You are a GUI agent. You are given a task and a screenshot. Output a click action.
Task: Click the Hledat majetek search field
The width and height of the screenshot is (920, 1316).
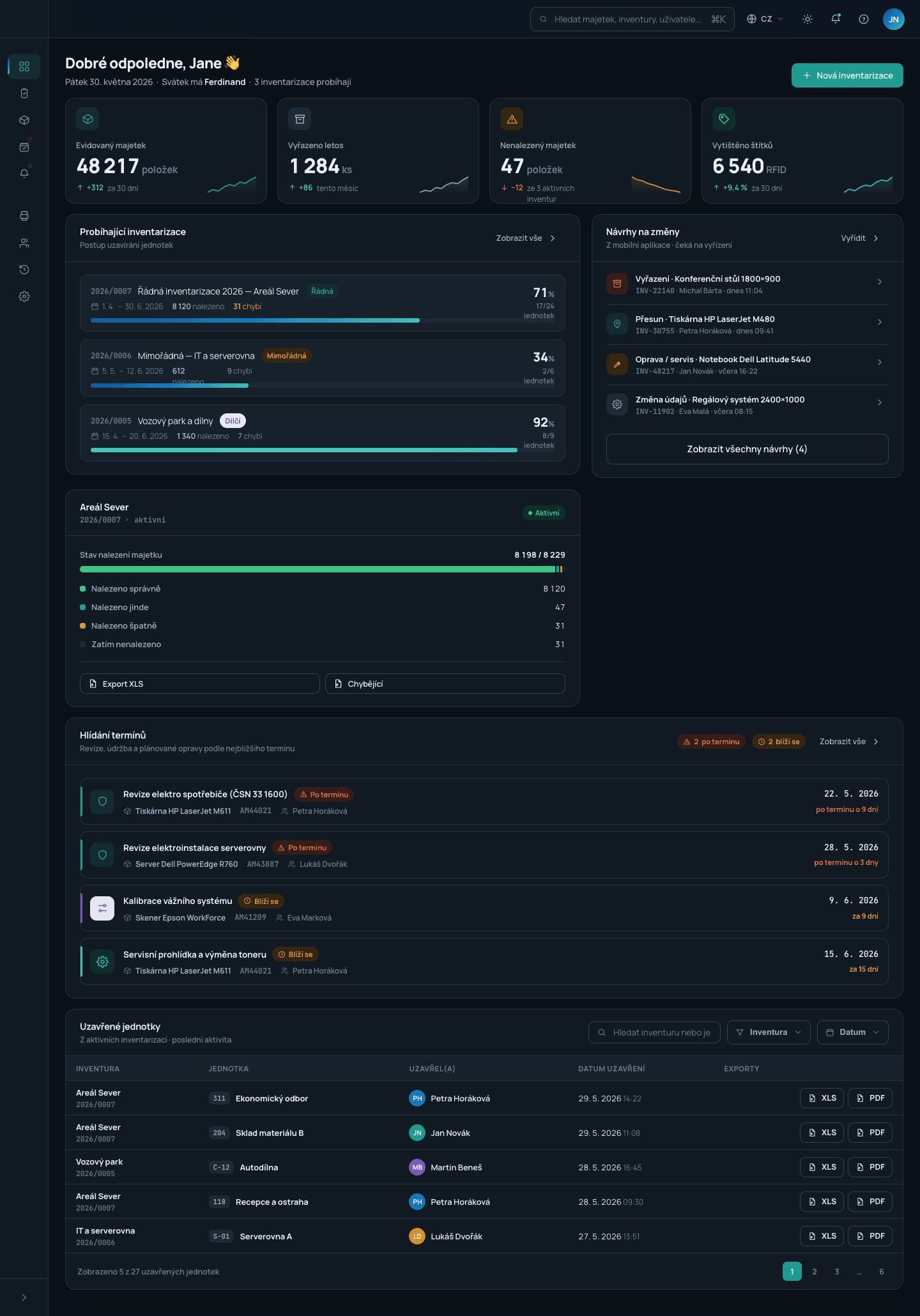(632, 19)
